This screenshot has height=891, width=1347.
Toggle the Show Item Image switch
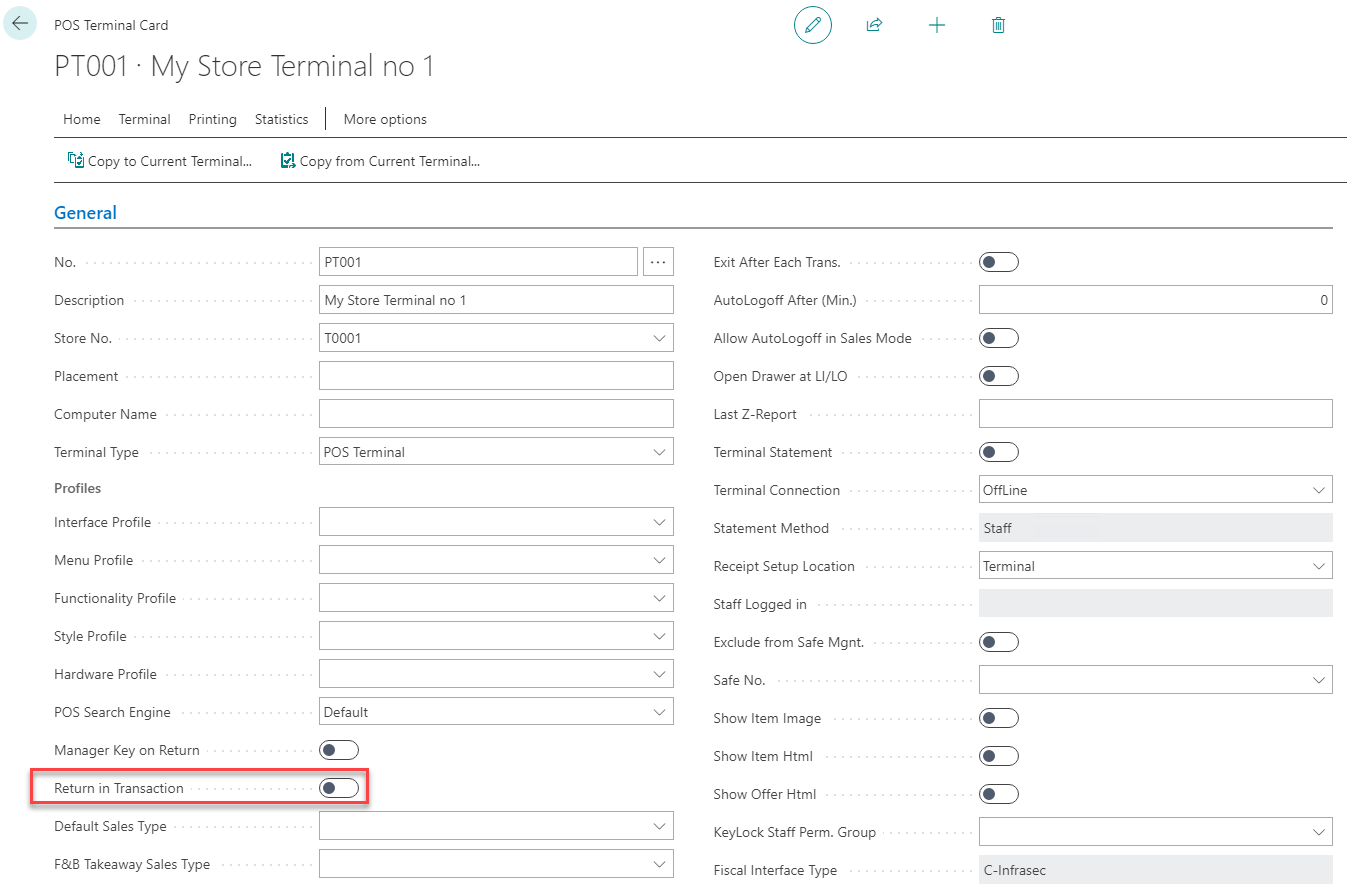(x=998, y=718)
